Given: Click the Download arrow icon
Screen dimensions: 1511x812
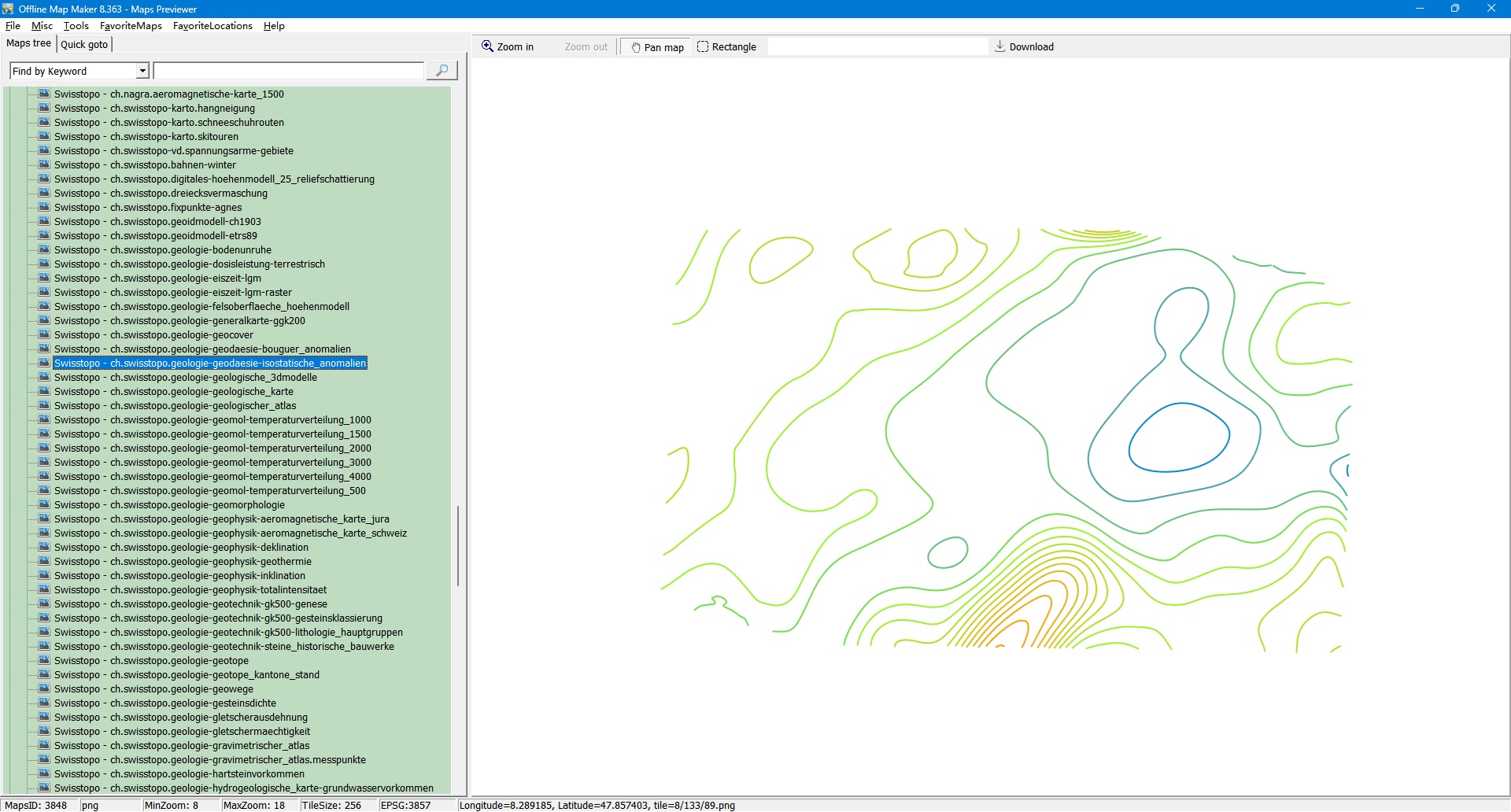Looking at the screenshot, I should 1000,46.
